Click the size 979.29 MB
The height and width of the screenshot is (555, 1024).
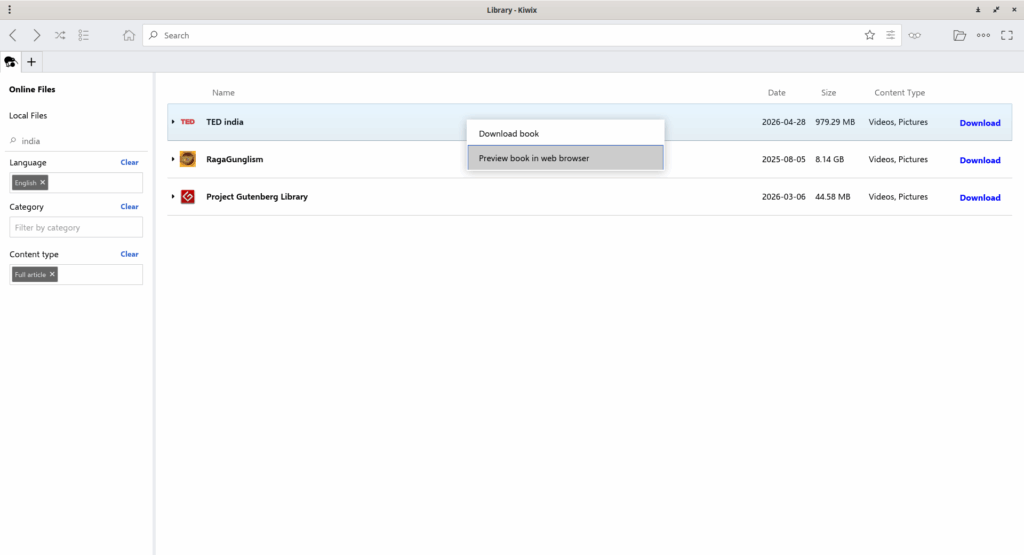(835, 122)
